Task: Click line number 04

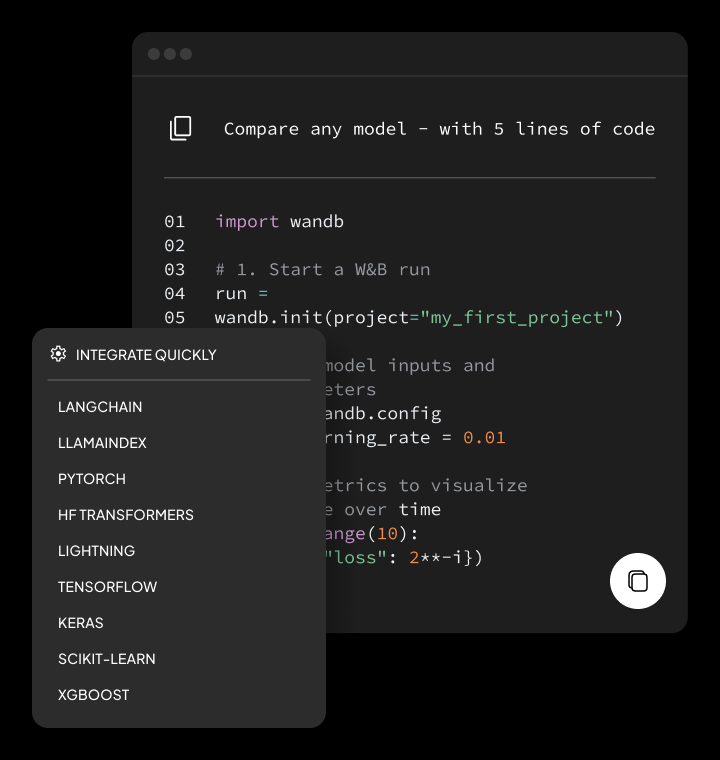Action: (175, 294)
